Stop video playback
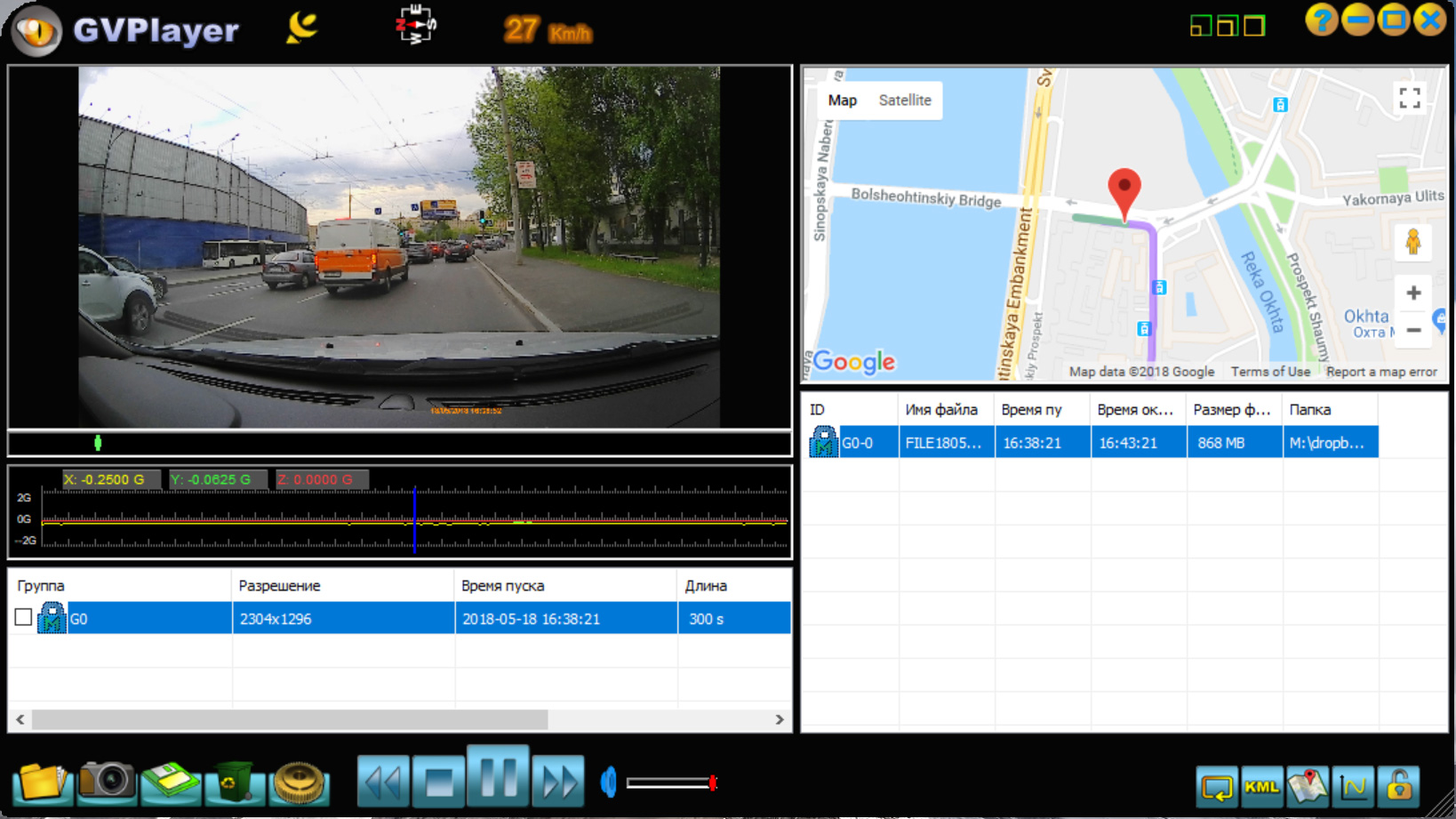1456x819 pixels. [439, 782]
